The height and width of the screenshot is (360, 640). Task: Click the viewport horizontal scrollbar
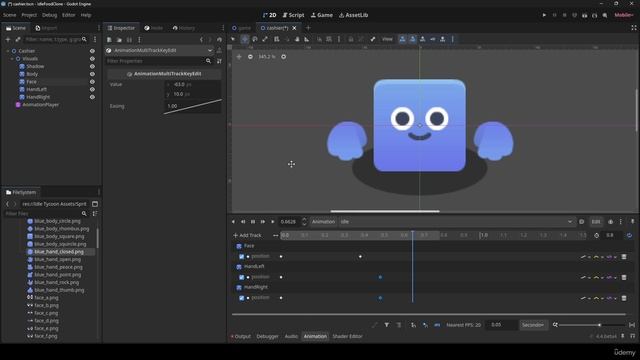385,211
